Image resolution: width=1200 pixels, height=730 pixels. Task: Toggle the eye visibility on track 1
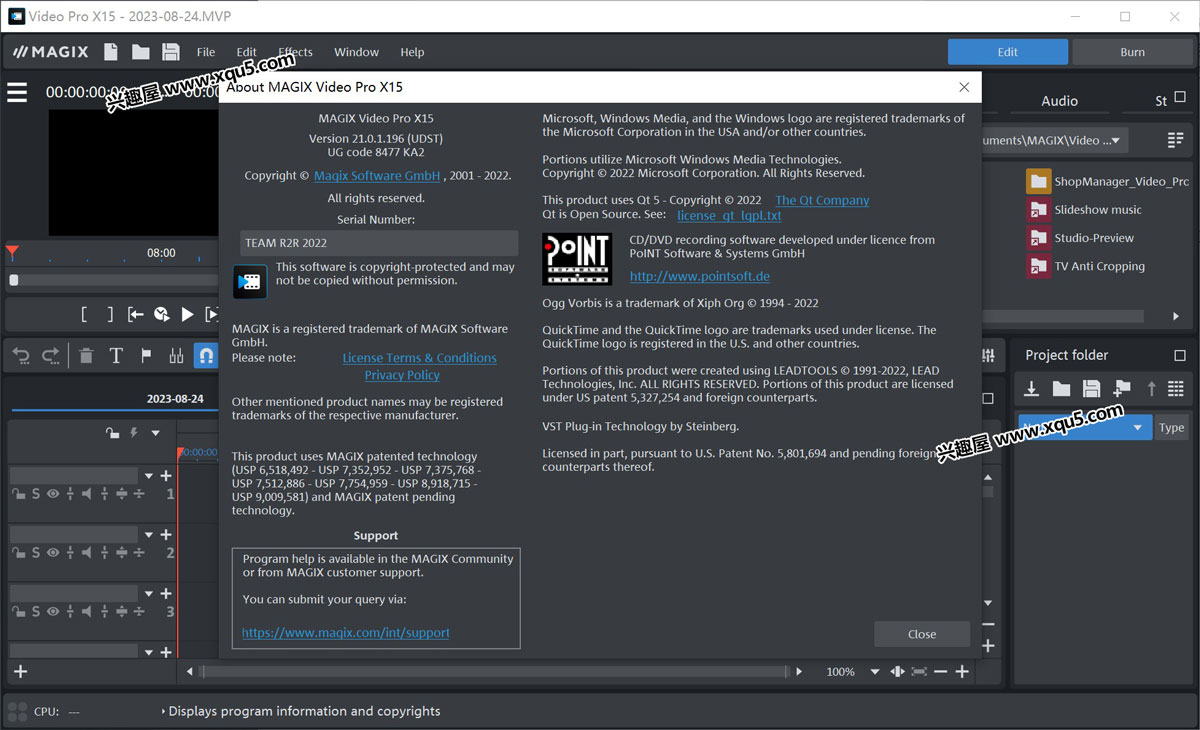pos(53,494)
